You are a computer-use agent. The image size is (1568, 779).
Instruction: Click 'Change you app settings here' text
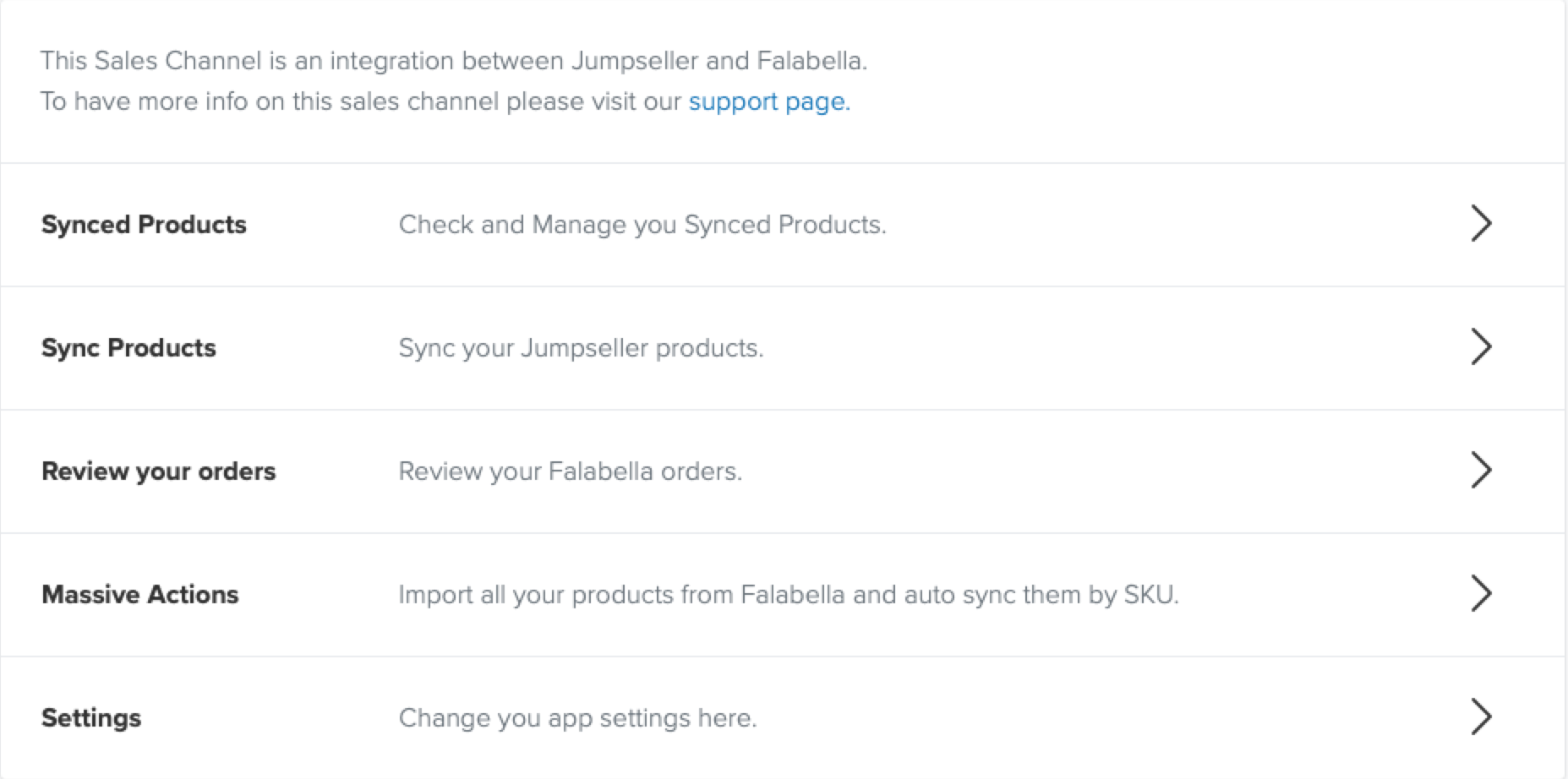pyautogui.click(x=577, y=718)
